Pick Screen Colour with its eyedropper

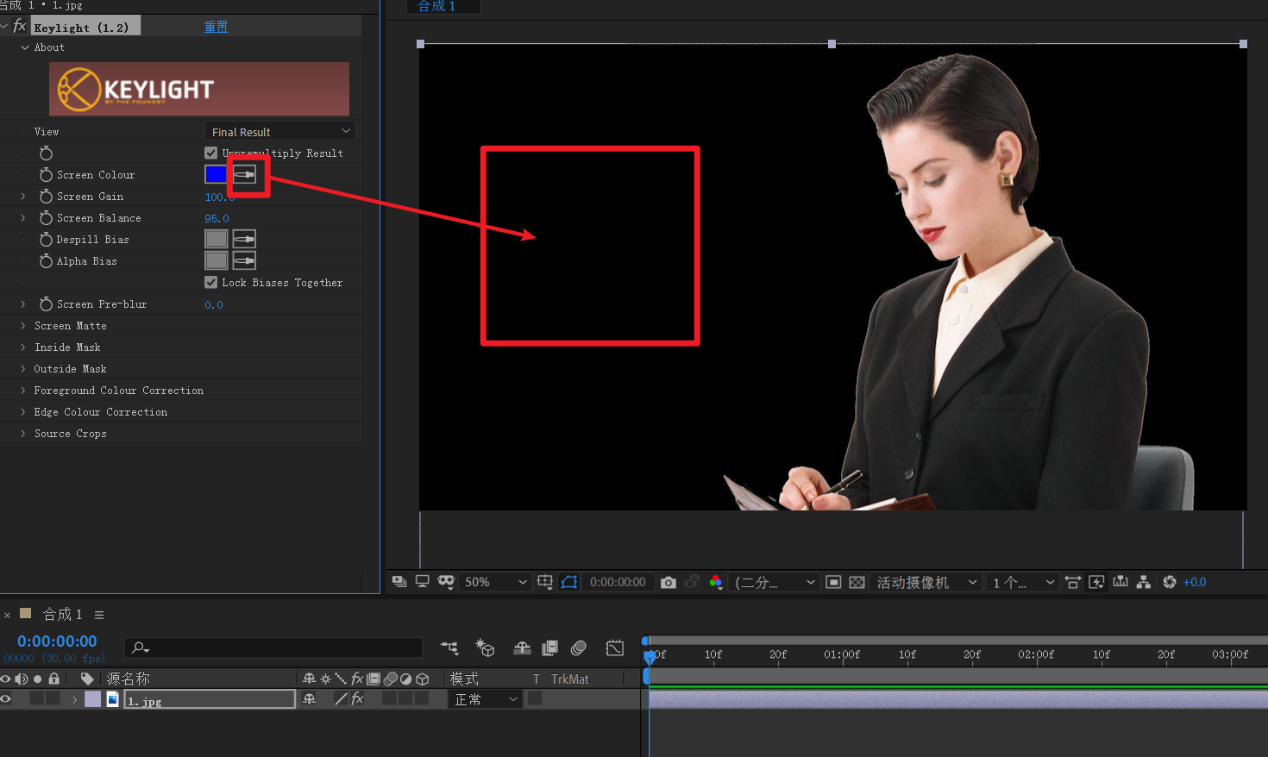(245, 175)
